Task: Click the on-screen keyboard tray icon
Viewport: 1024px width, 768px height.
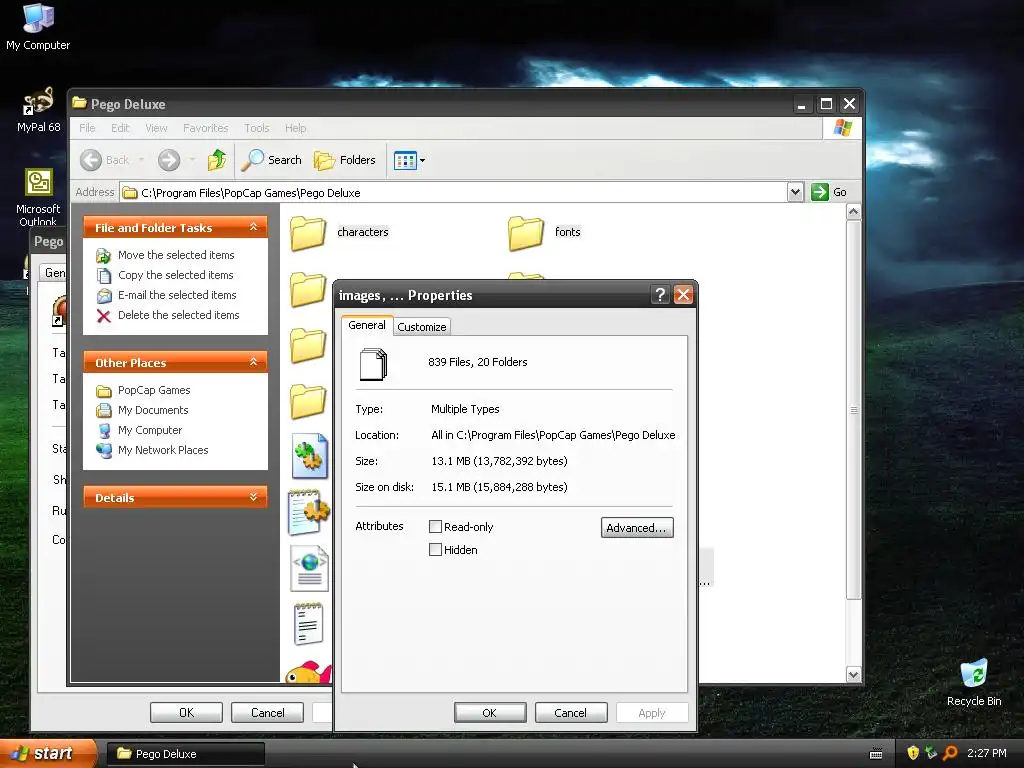Action: coord(876,754)
